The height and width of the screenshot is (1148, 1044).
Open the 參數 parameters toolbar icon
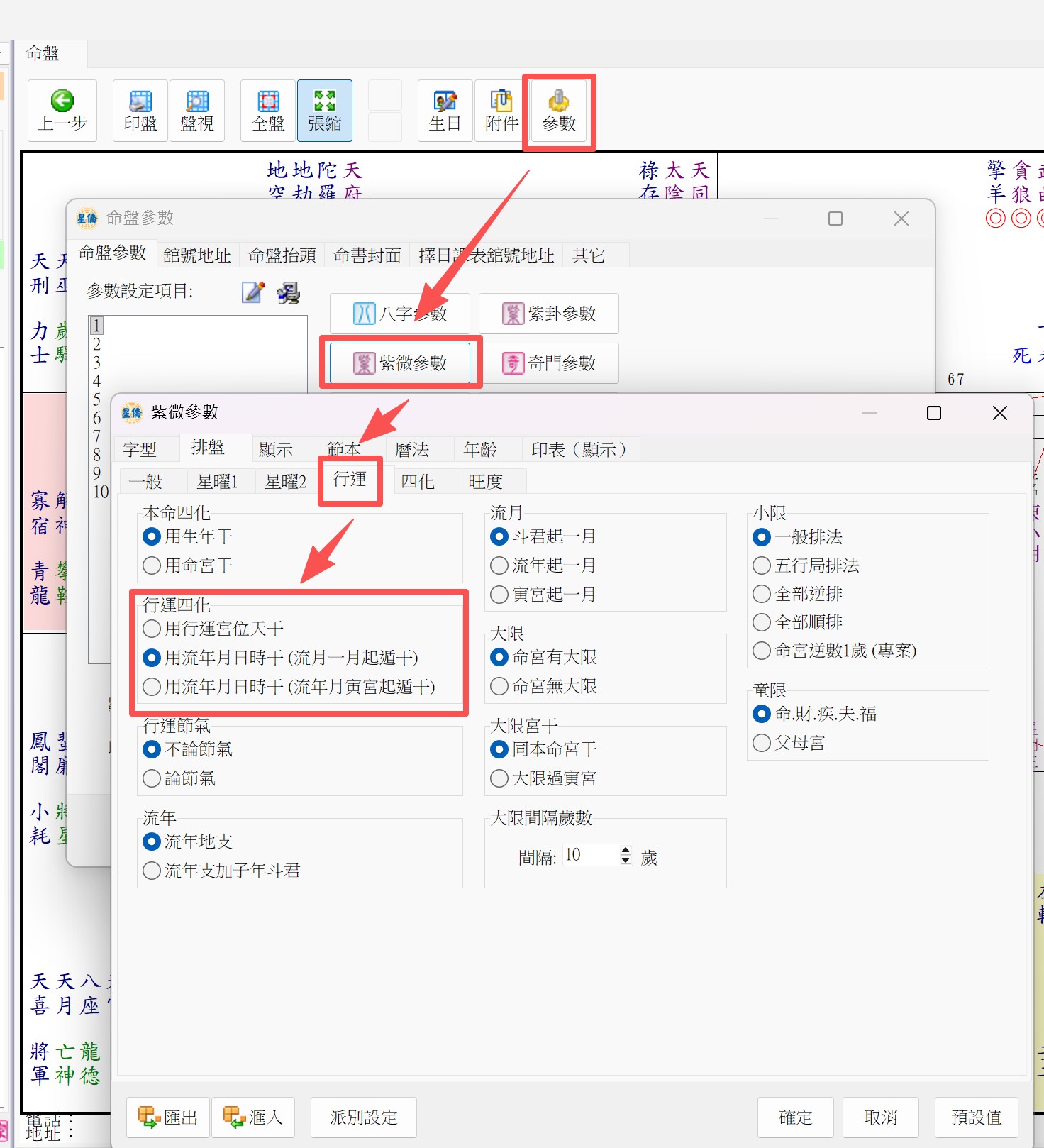point(559,101)
